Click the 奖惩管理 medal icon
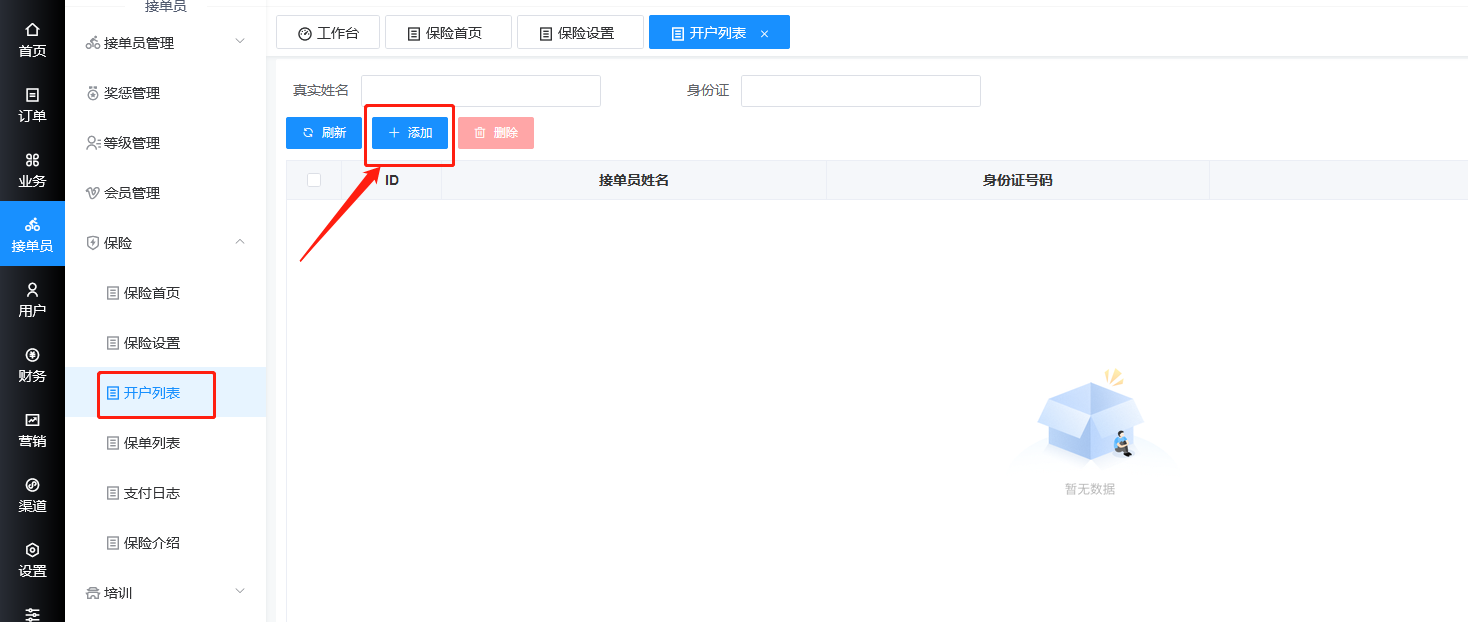 [93, 93]
